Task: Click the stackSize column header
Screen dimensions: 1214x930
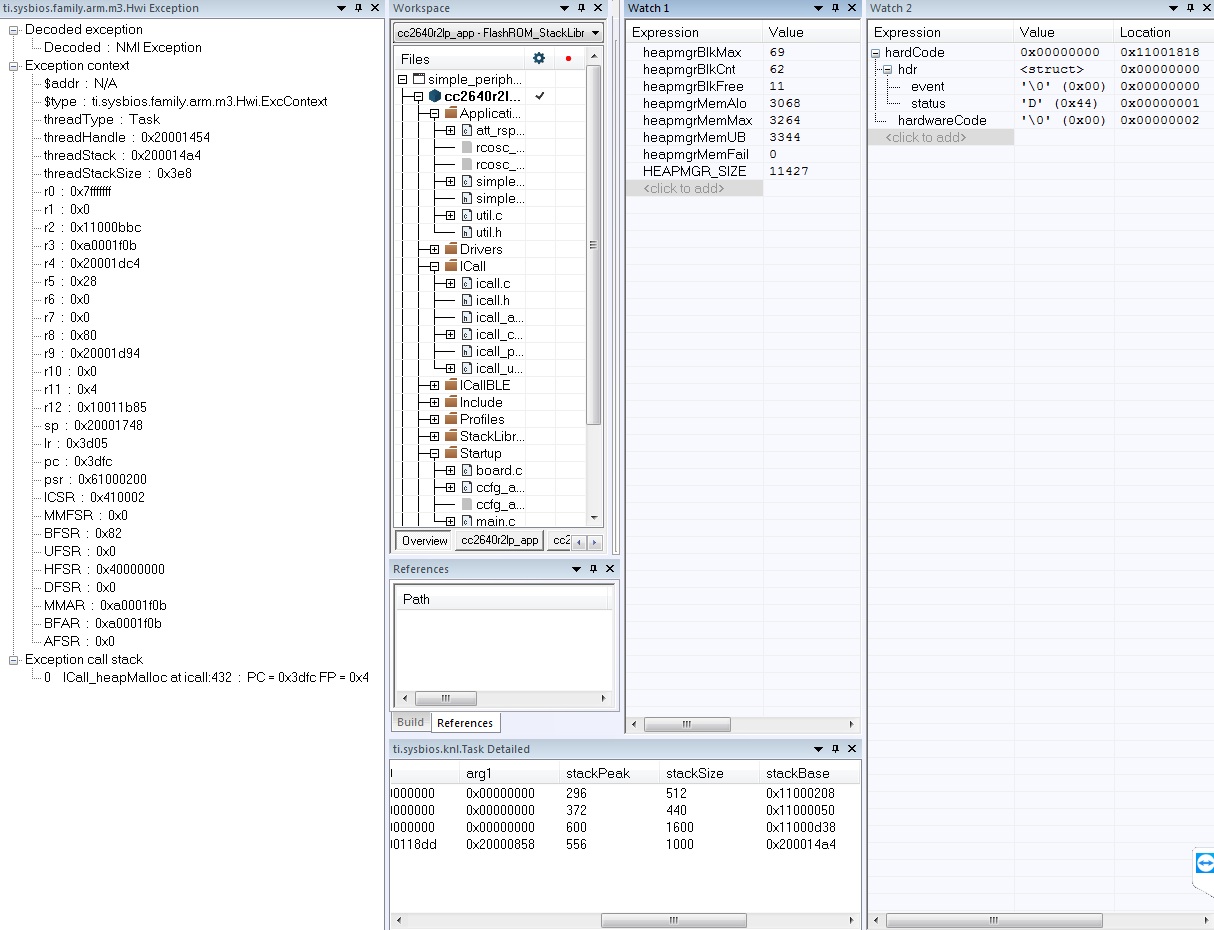Action: coord(710,773)
